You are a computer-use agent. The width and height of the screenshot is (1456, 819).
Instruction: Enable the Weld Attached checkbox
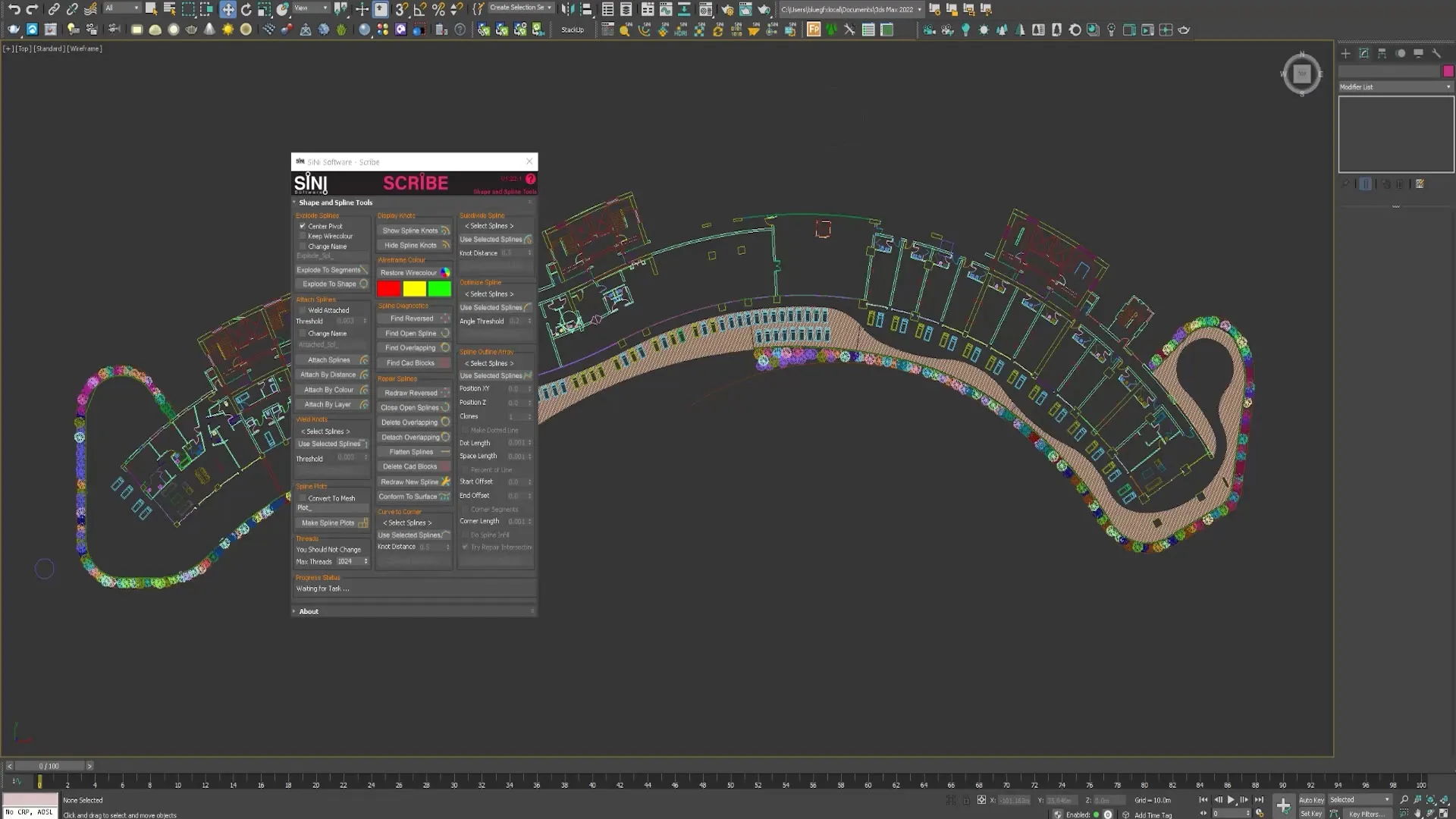pyautogui.click(x=303, y=310)
